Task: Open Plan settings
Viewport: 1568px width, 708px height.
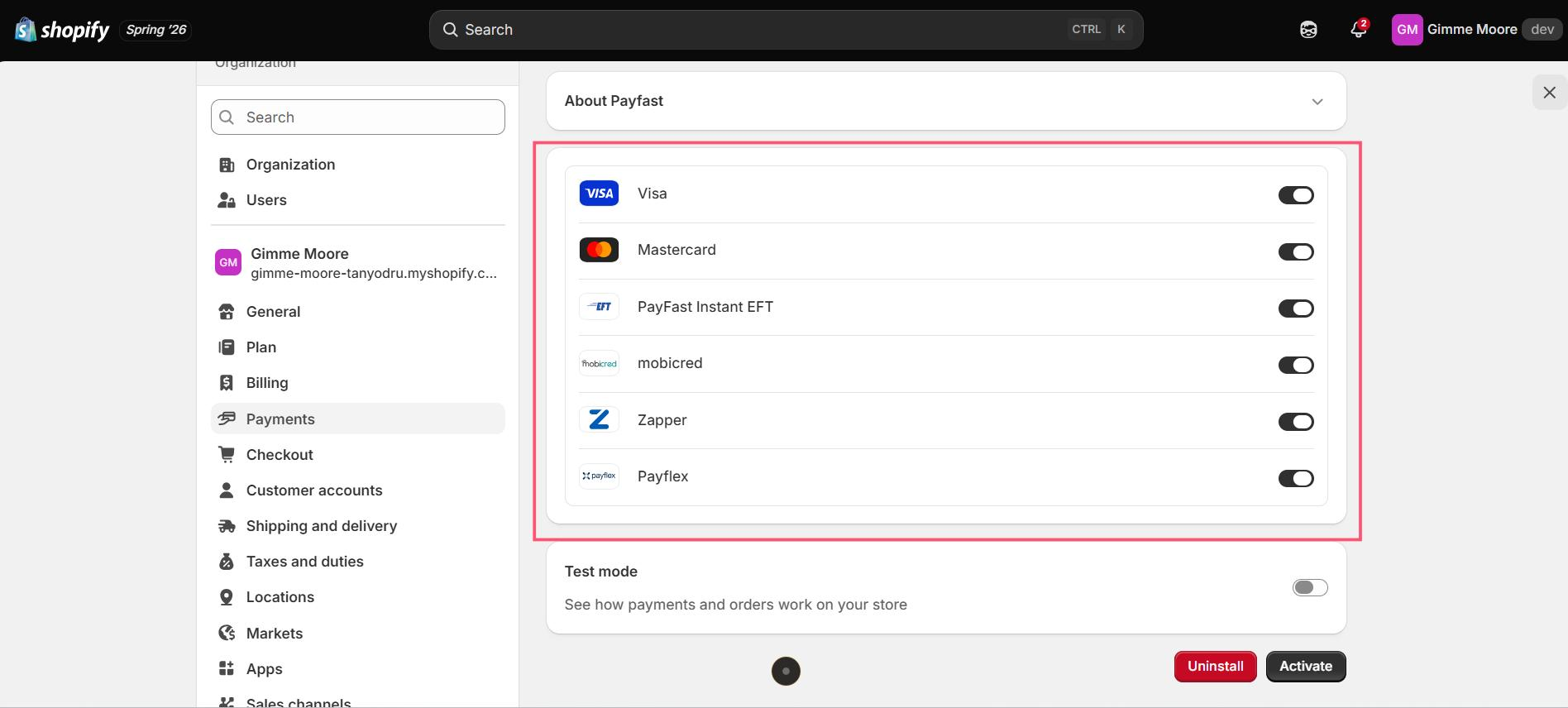Action: pos(358,347)
